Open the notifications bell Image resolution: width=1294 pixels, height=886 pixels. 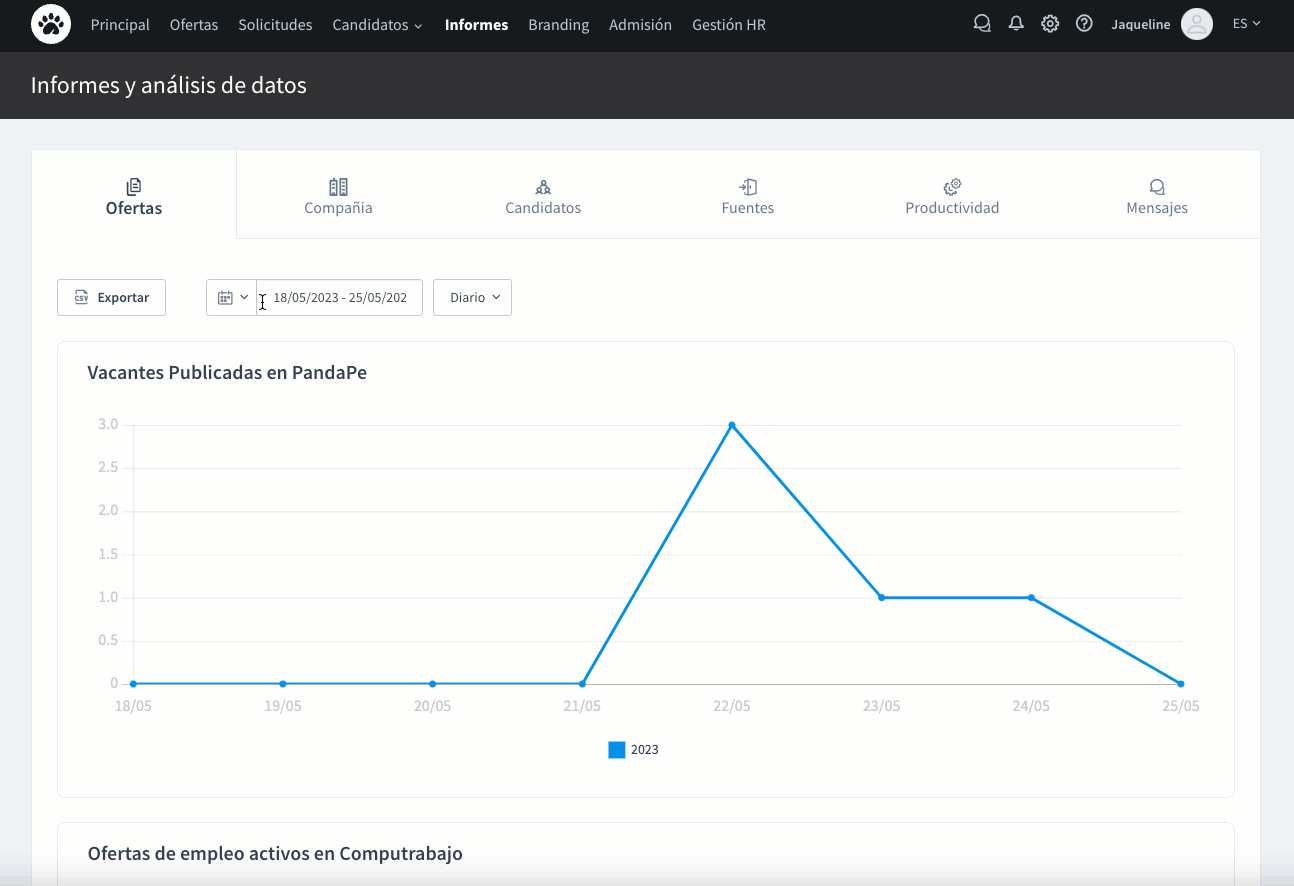tap(1016, 24)
